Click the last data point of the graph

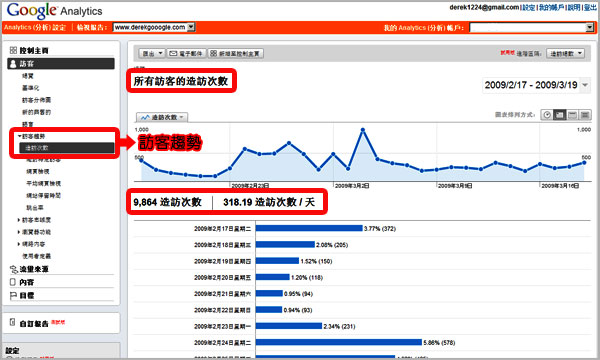584,163
